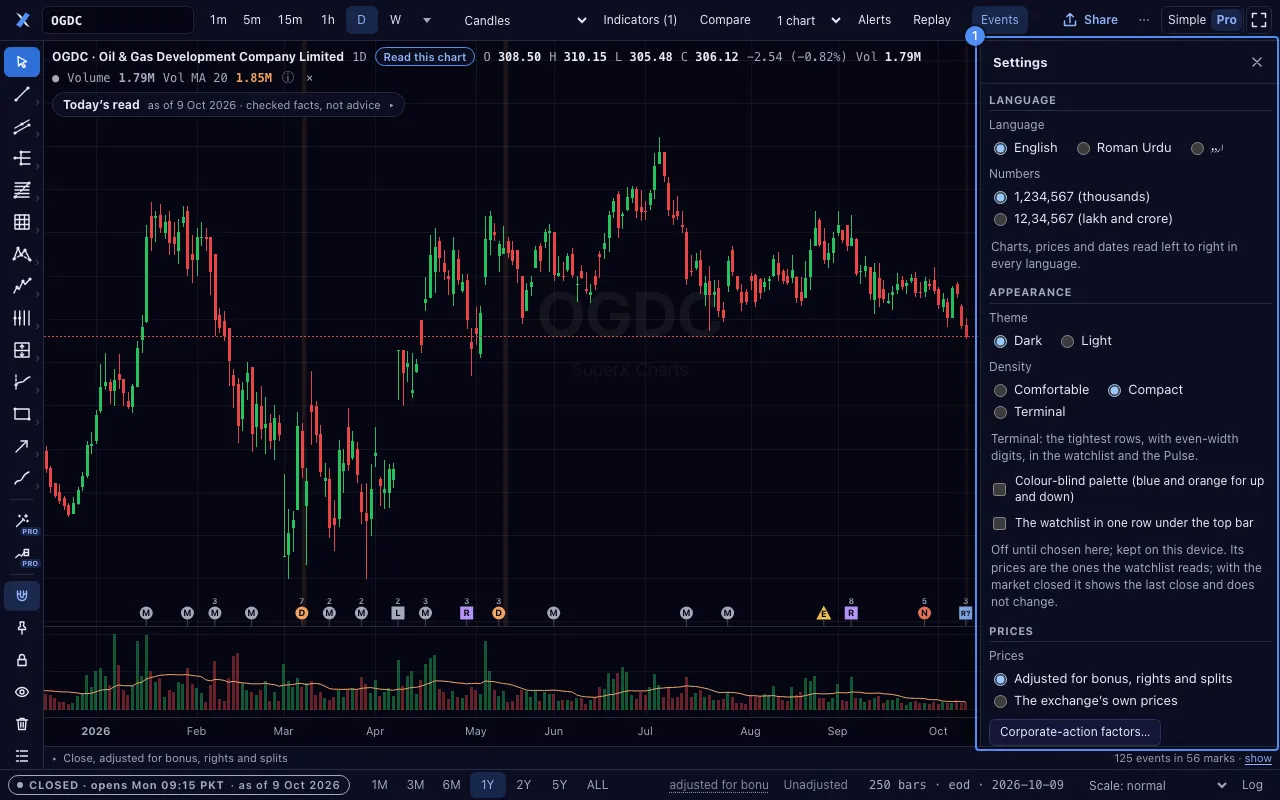
Task: Choose the parallel channel tool
Action: (x=22, y=126)
